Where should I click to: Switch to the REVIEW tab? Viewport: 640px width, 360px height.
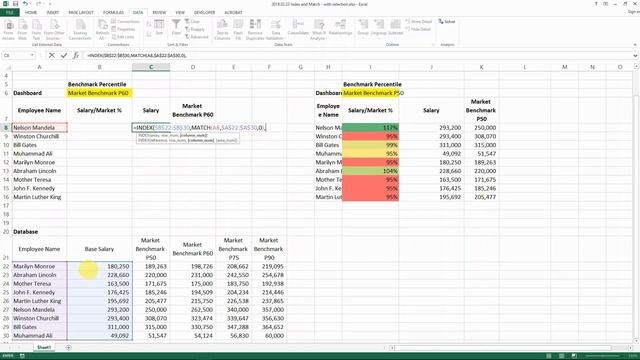159,12
